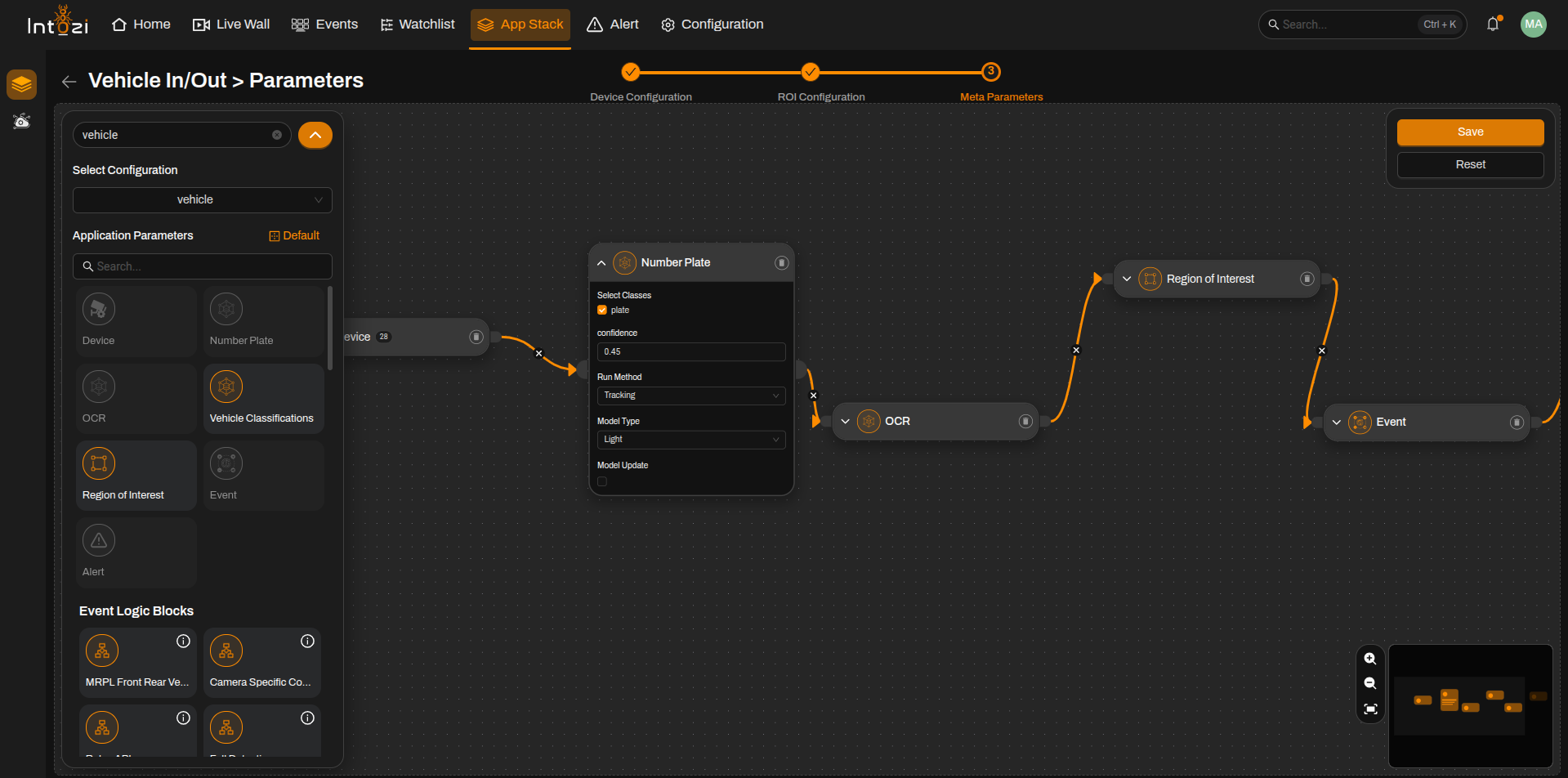Click the vehicle name input field
The width and height of the screenshot is (1568, 778).
click(181, 135)
